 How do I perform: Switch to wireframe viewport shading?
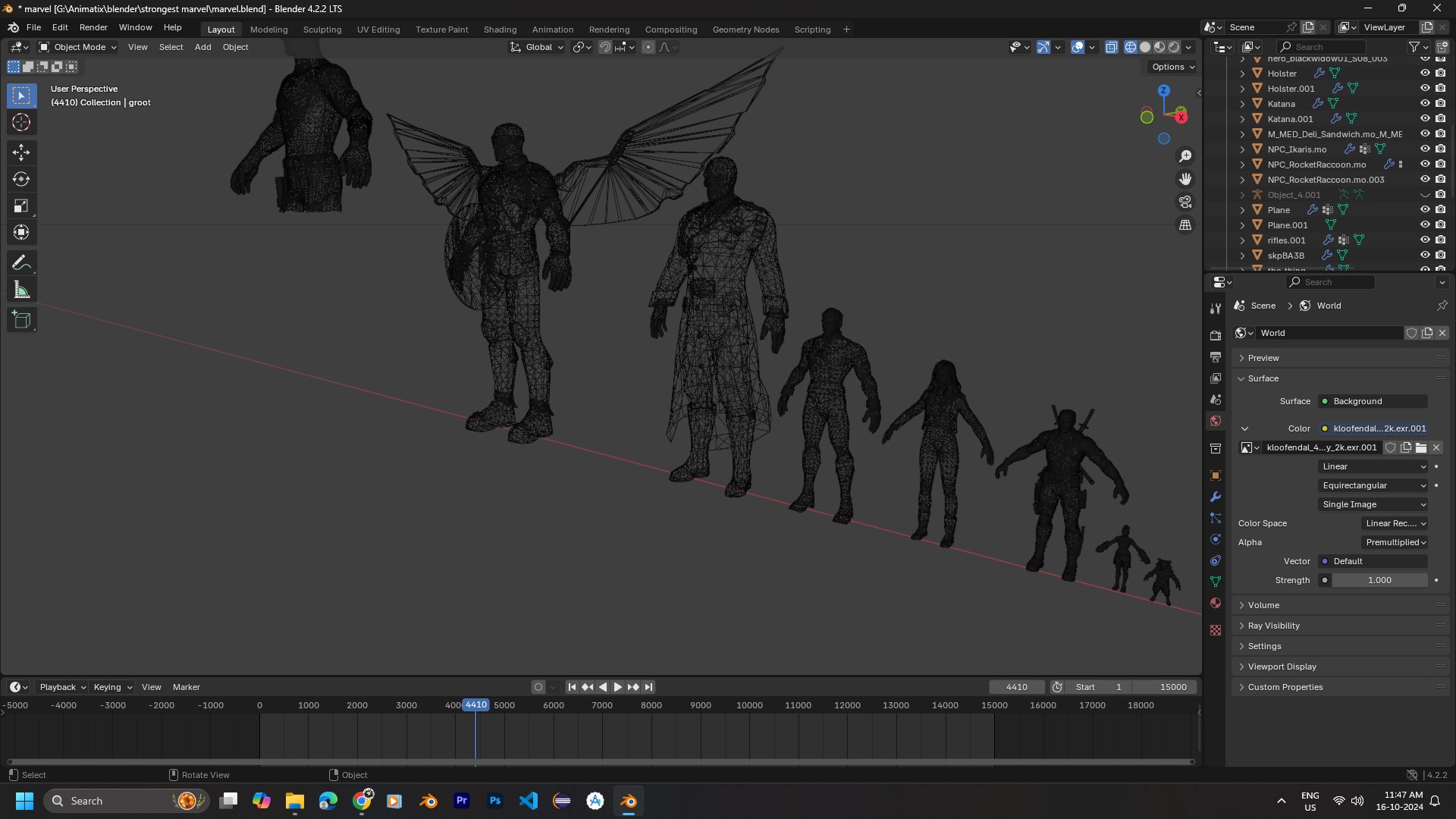(x=1131, y=47)
